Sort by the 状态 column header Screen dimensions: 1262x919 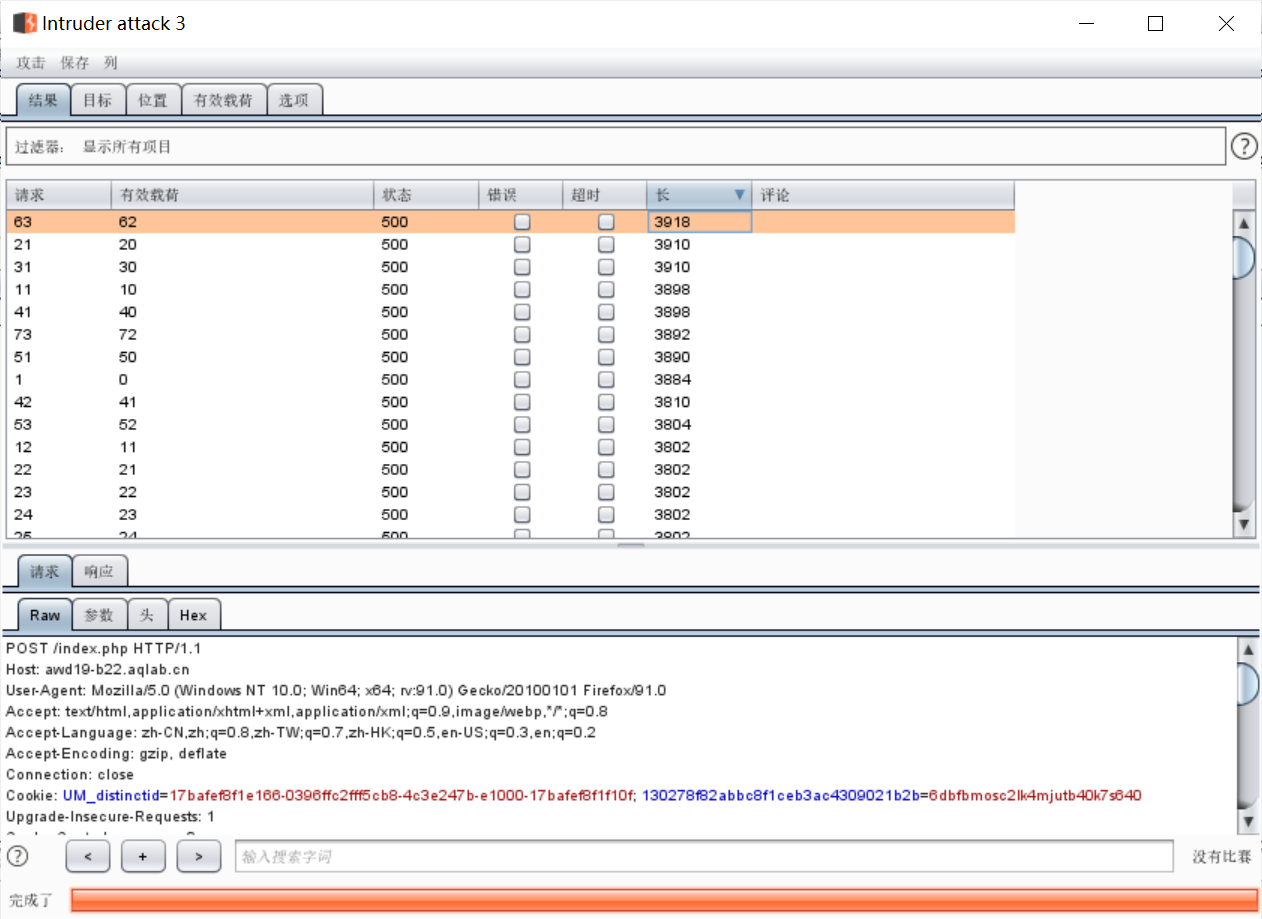coord(426,195)
